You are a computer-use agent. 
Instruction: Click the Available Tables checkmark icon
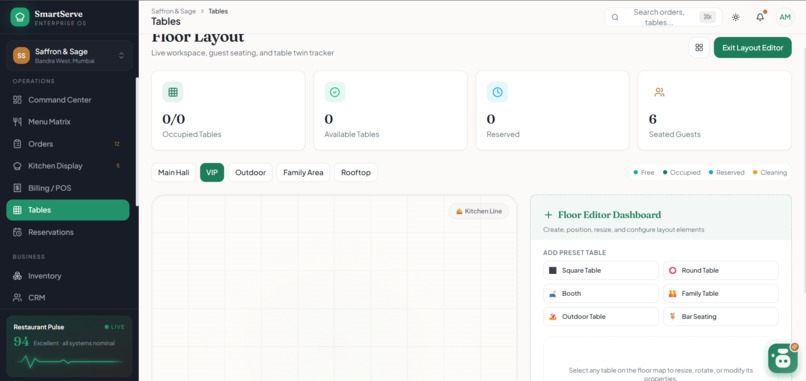[x=335, y=92]
